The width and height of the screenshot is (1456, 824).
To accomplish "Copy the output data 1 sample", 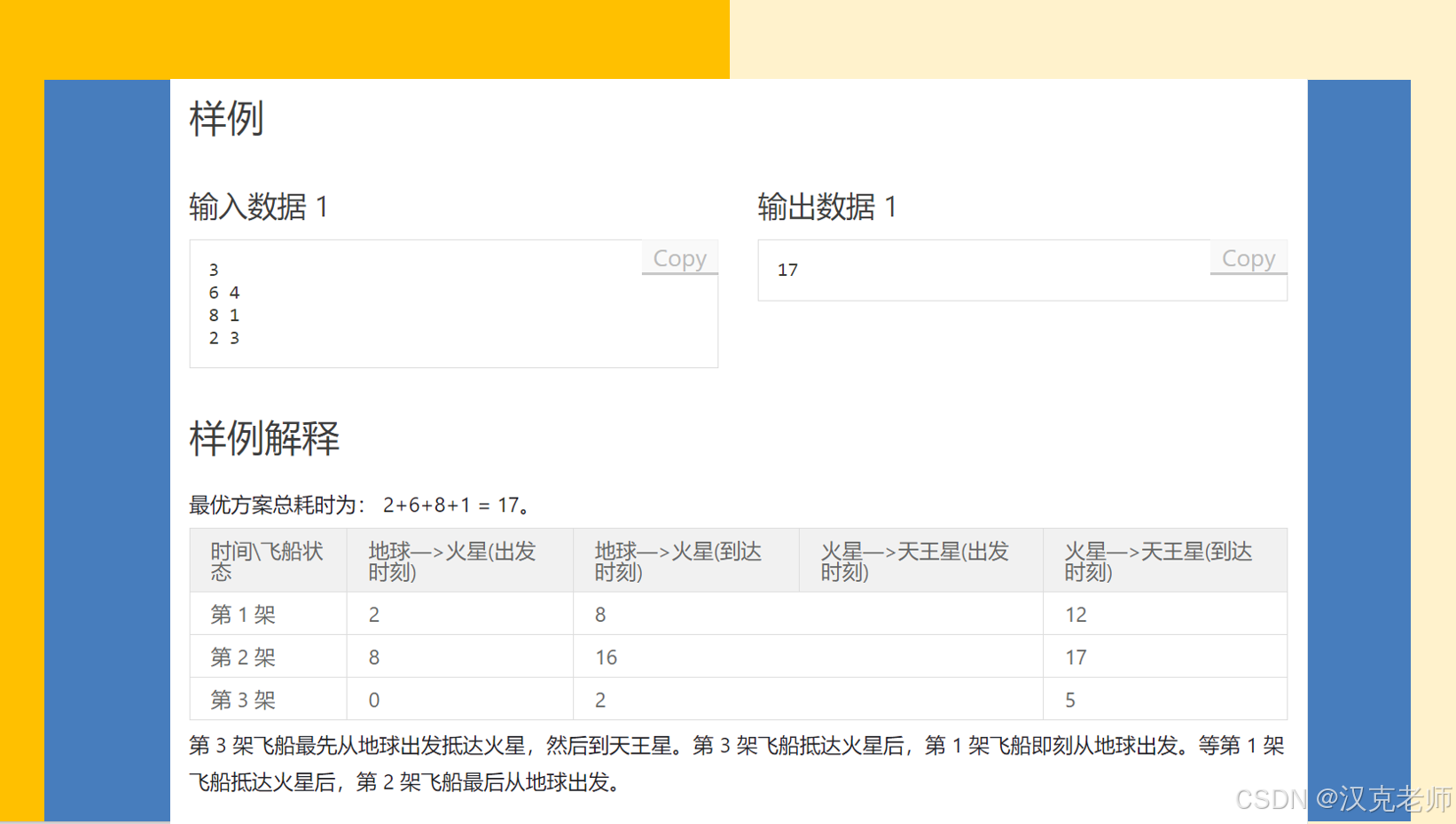I will (x=1248, y=258).
